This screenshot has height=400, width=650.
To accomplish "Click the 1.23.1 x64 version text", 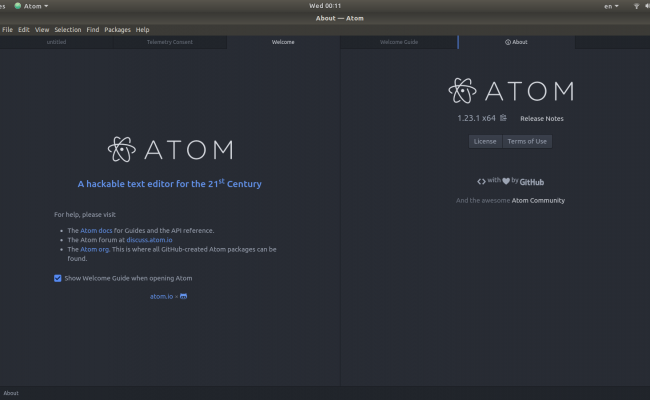I will 476,118.
